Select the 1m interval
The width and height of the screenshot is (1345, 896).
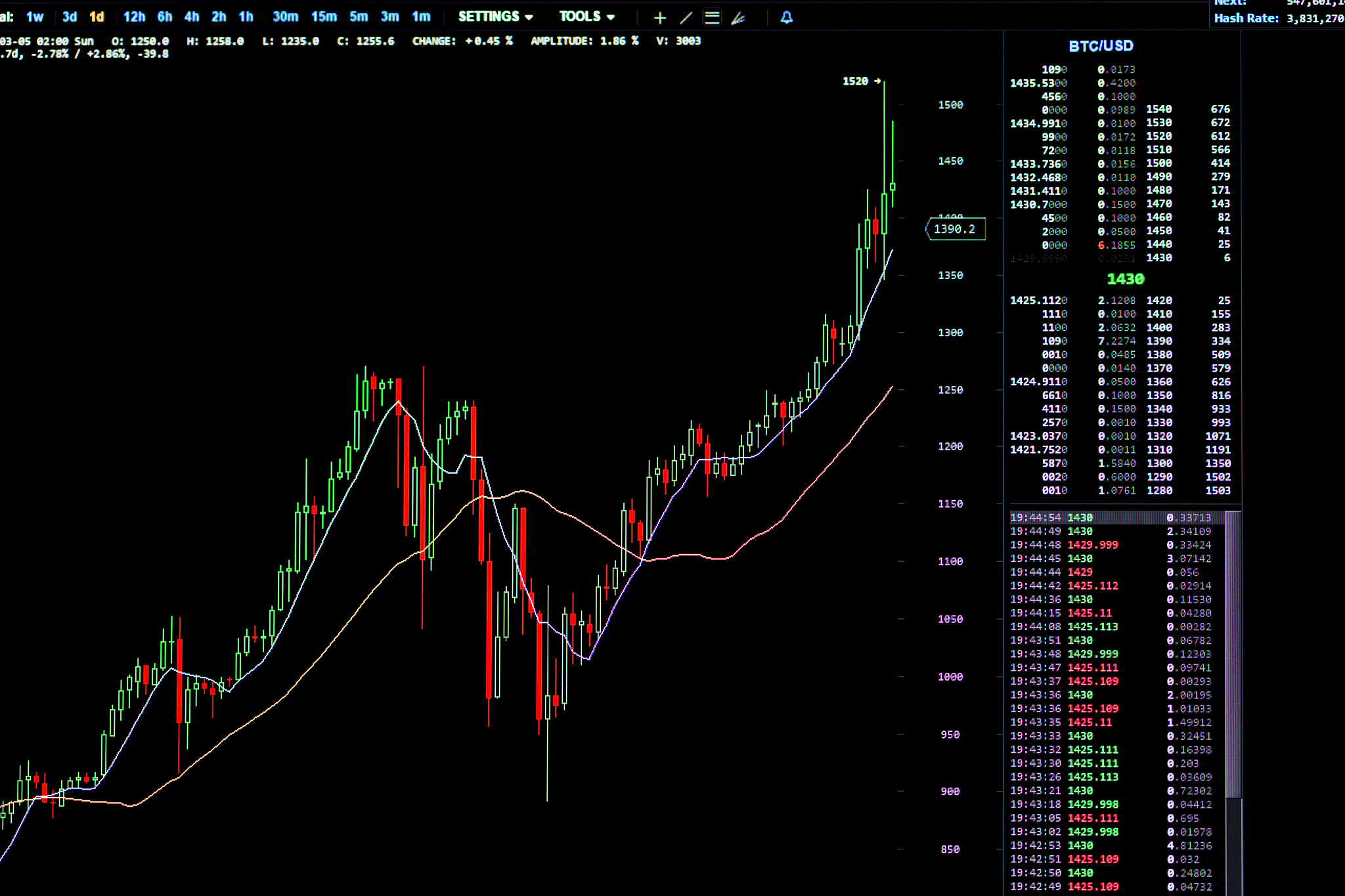point(421,17)
